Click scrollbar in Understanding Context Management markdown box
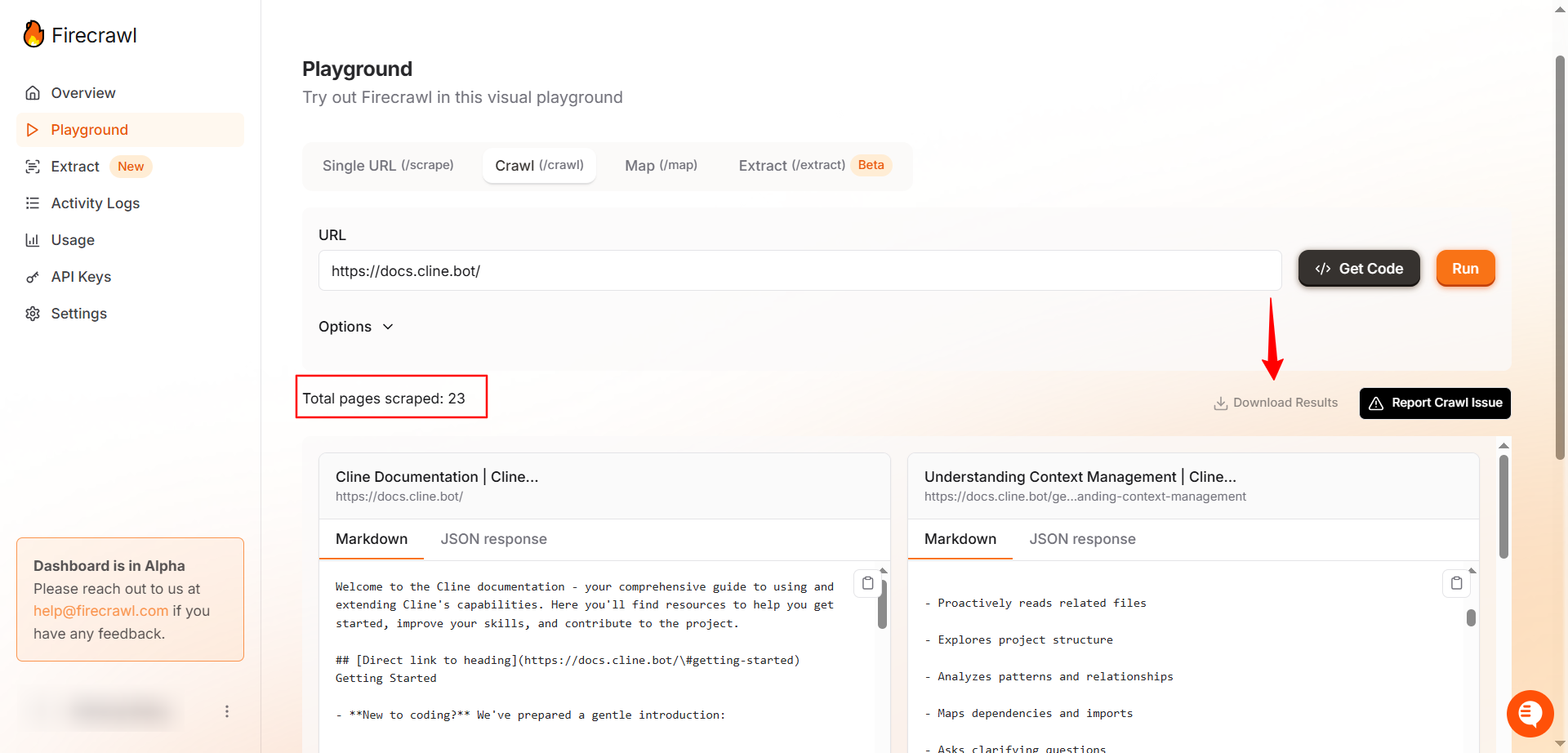Image resolution: width=1568 pixels, height=753 pixels. pyautogui.click(x=1471, y=617)
